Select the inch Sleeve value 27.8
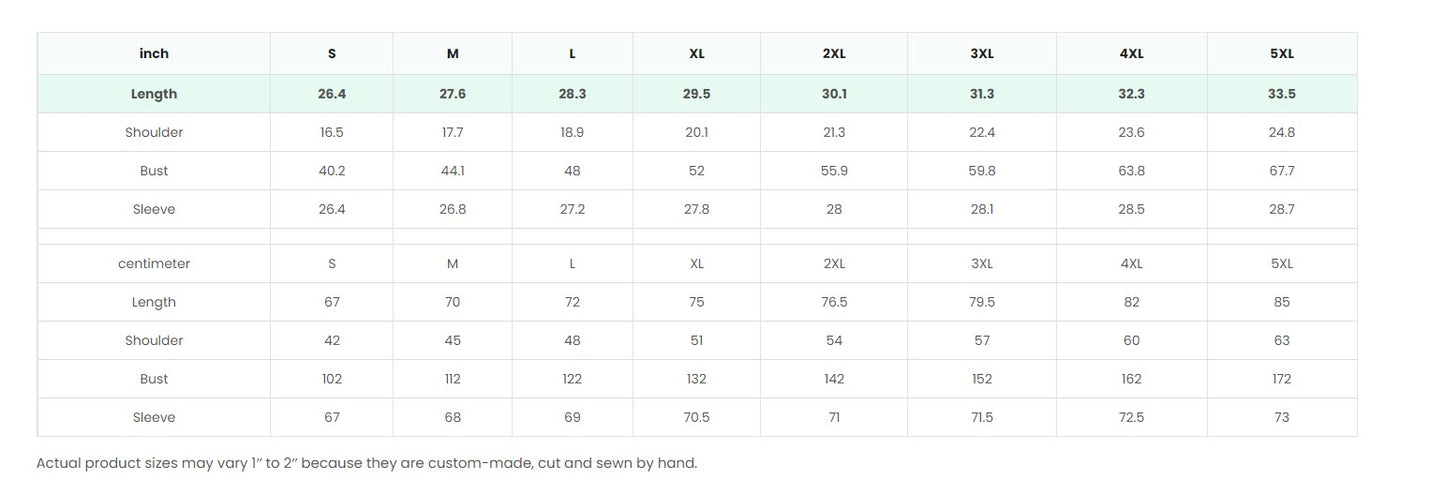Screen dimensions: 1445x495 (696, 210)
